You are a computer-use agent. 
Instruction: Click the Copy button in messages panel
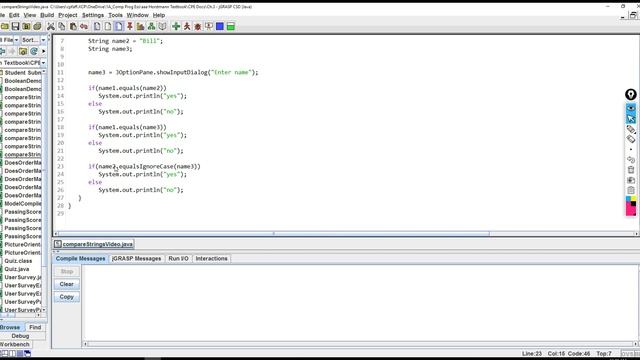pyautogui.click(x=67, y=297)
